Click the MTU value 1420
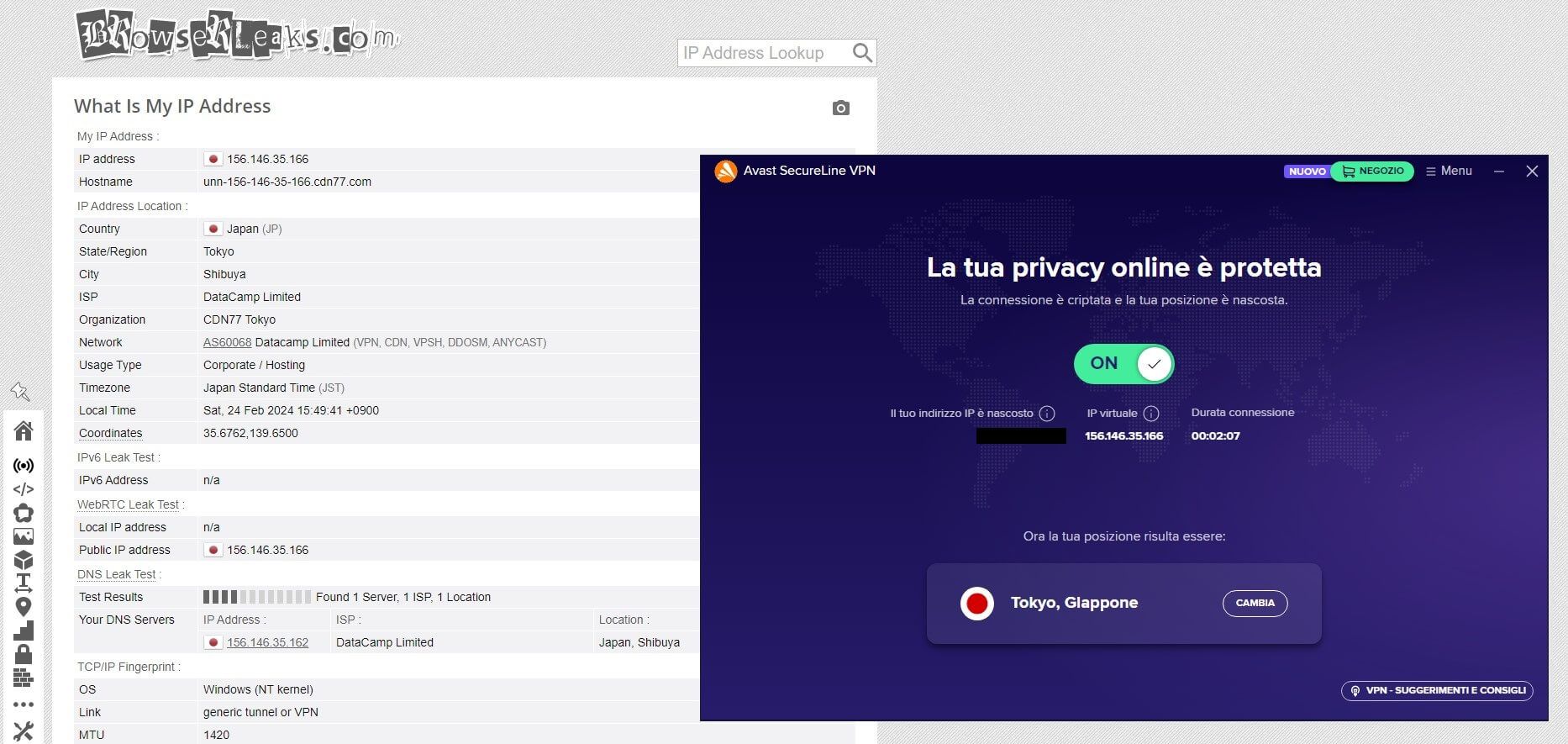The image size is (1568, 744). [x=216, y=735]
